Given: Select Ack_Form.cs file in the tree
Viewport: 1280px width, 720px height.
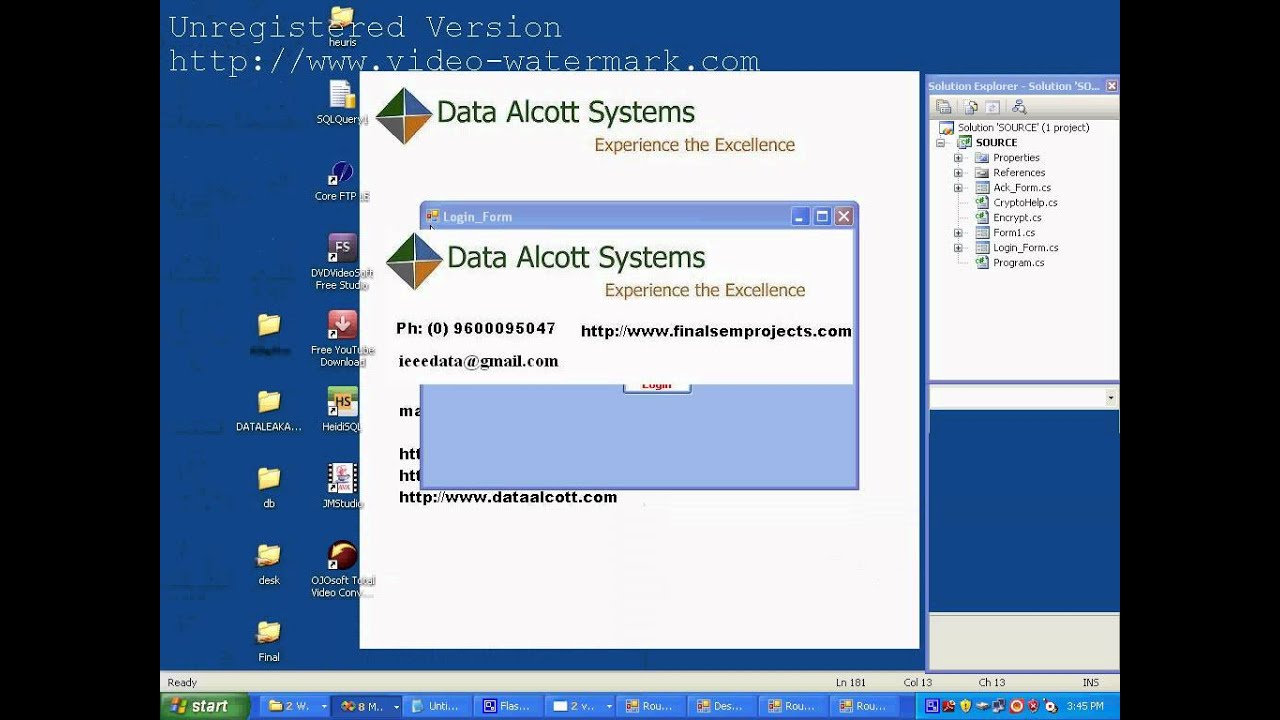Looking at the screenshot, I should click(x=1021, y=188).
